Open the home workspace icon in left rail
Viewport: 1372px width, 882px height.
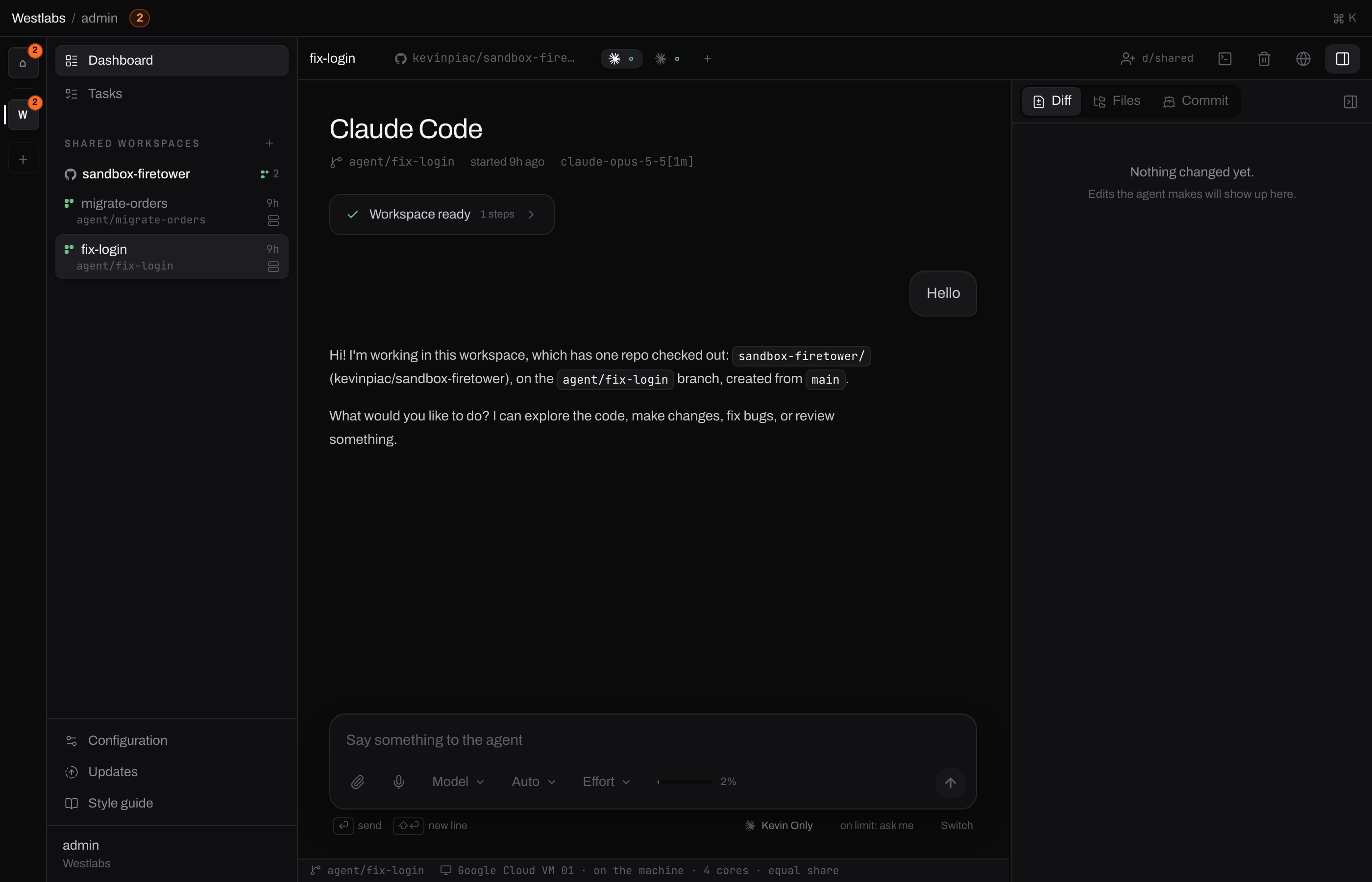click(23, 63)
